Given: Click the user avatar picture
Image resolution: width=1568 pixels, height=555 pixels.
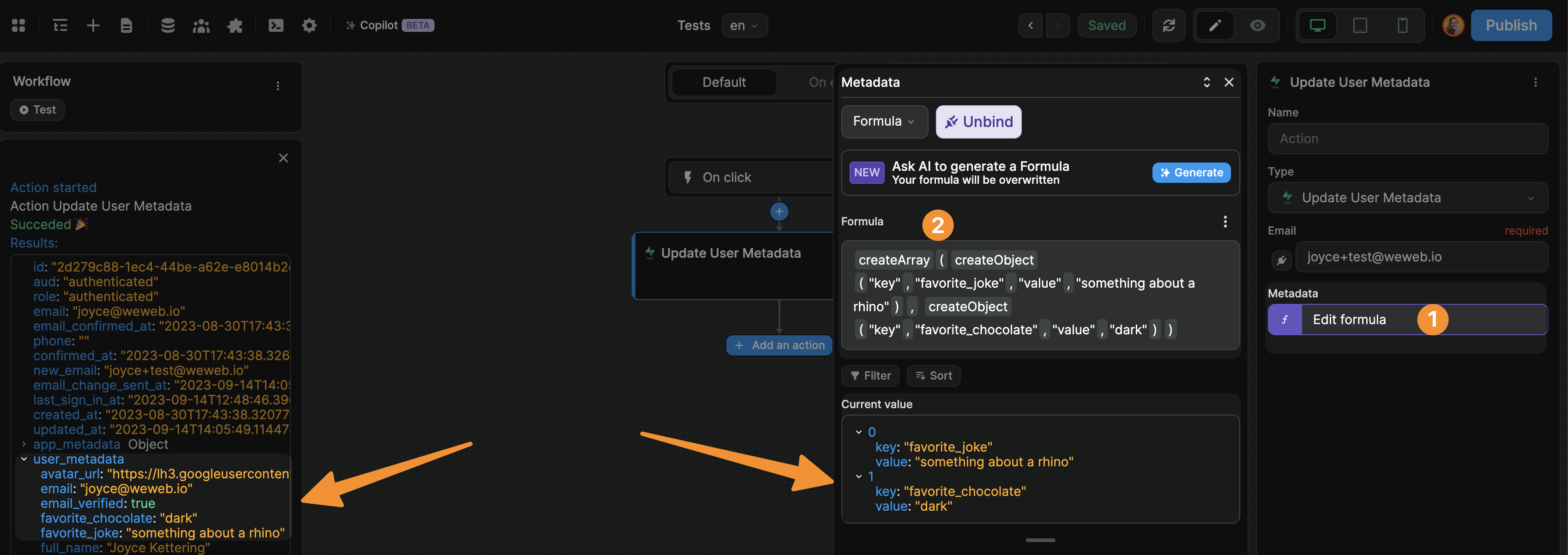Looking at the screenshot, I should pyautogui.click(x=1453, y=25).
